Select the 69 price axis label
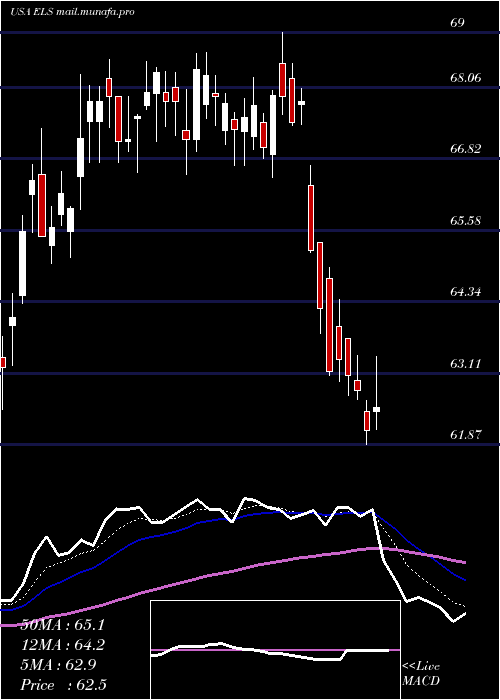The height and width of the screenshot is (700, 500). [x=458, y=23]
